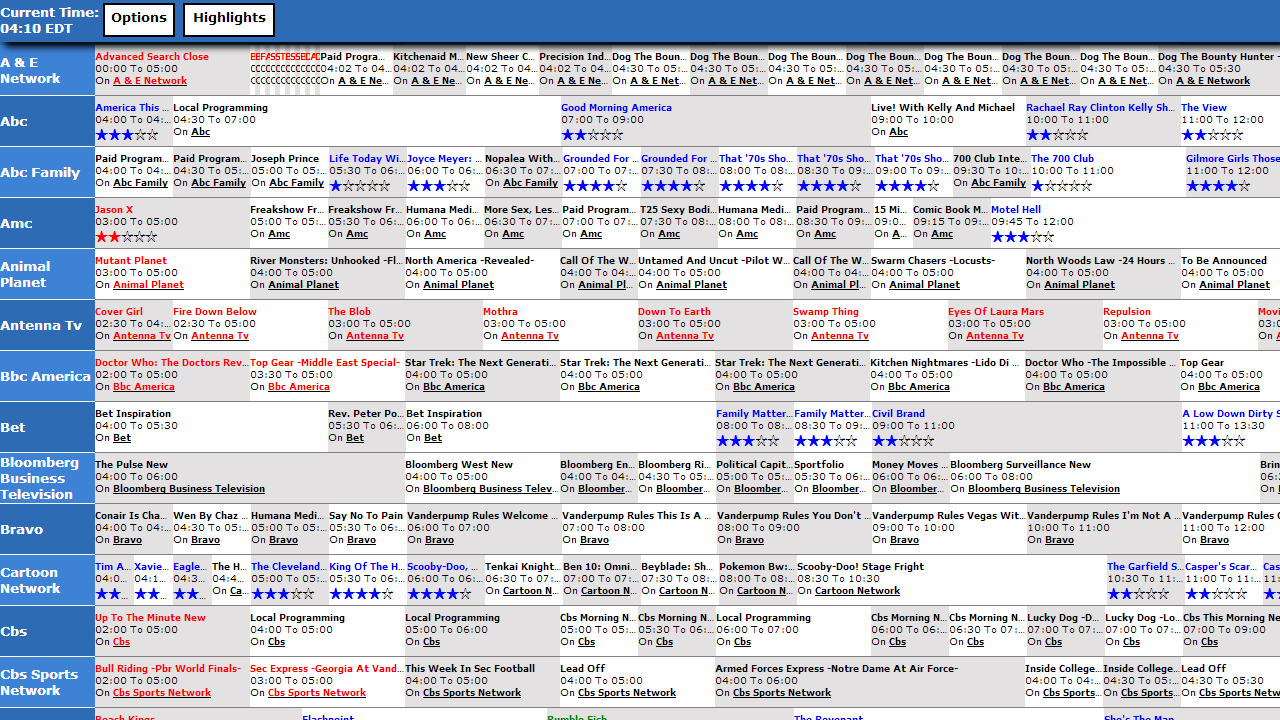This screenshot has height=720, width=1280.
Task: Click the star rating under Casper's Scare School
Action: pos(1216,594)
